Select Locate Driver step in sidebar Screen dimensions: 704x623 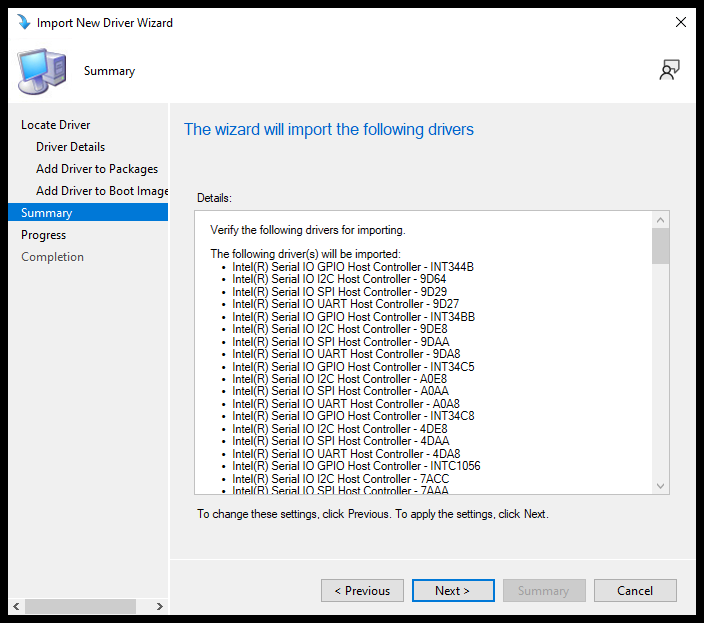pos(56,125)
